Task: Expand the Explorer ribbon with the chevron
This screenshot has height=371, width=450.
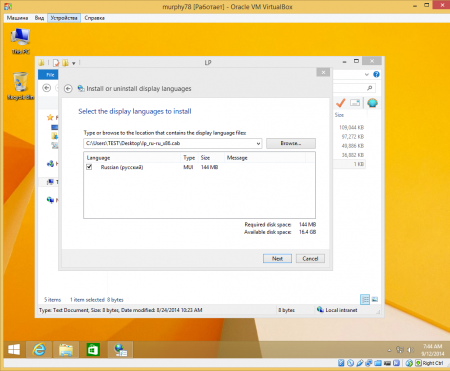Action: pyautogui.click(x=367, y=75)
